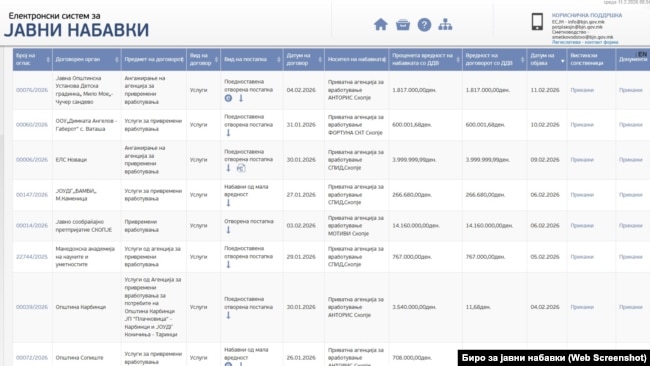Open the Home page icon

380,24
